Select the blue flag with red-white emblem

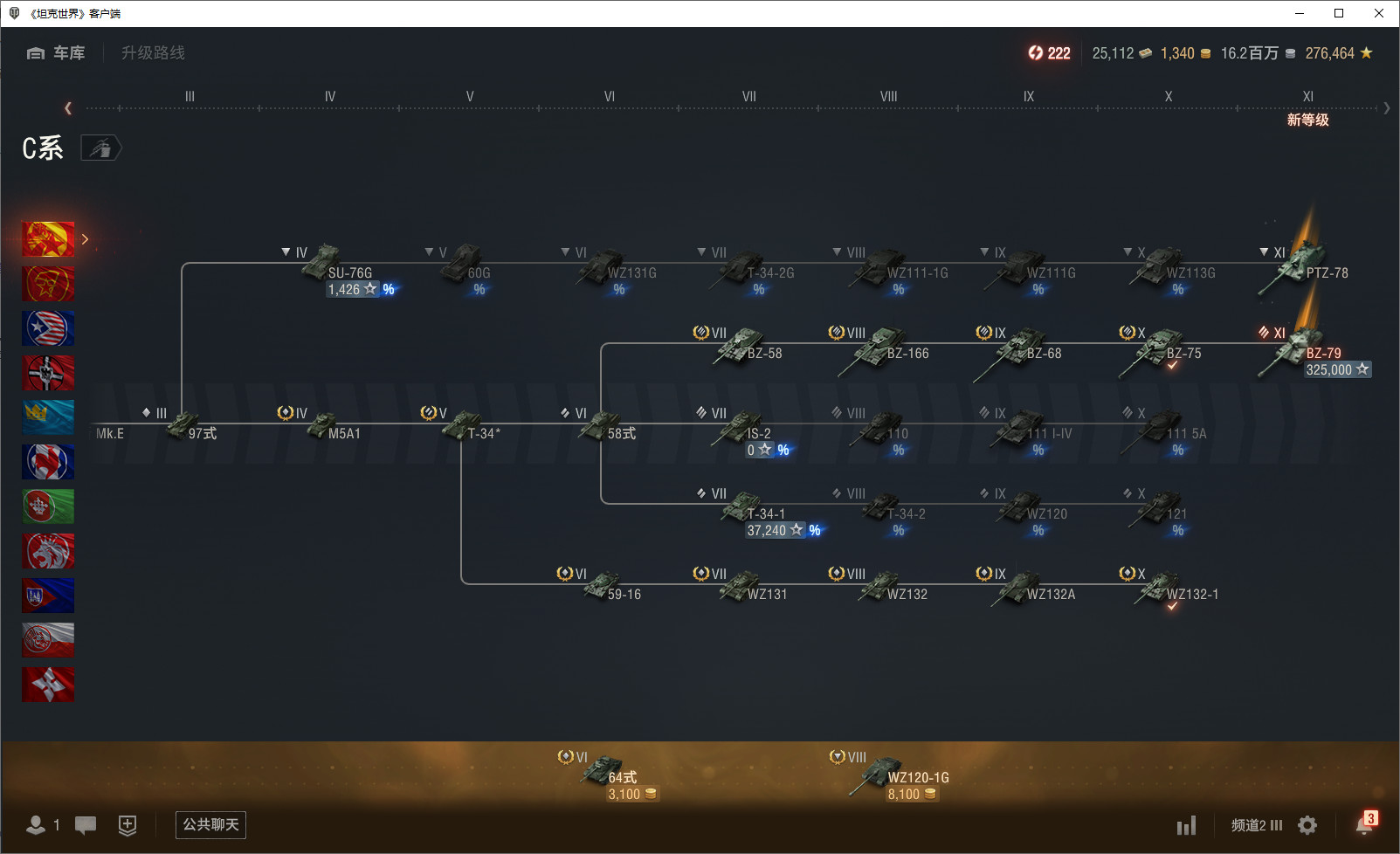point(48,462)
